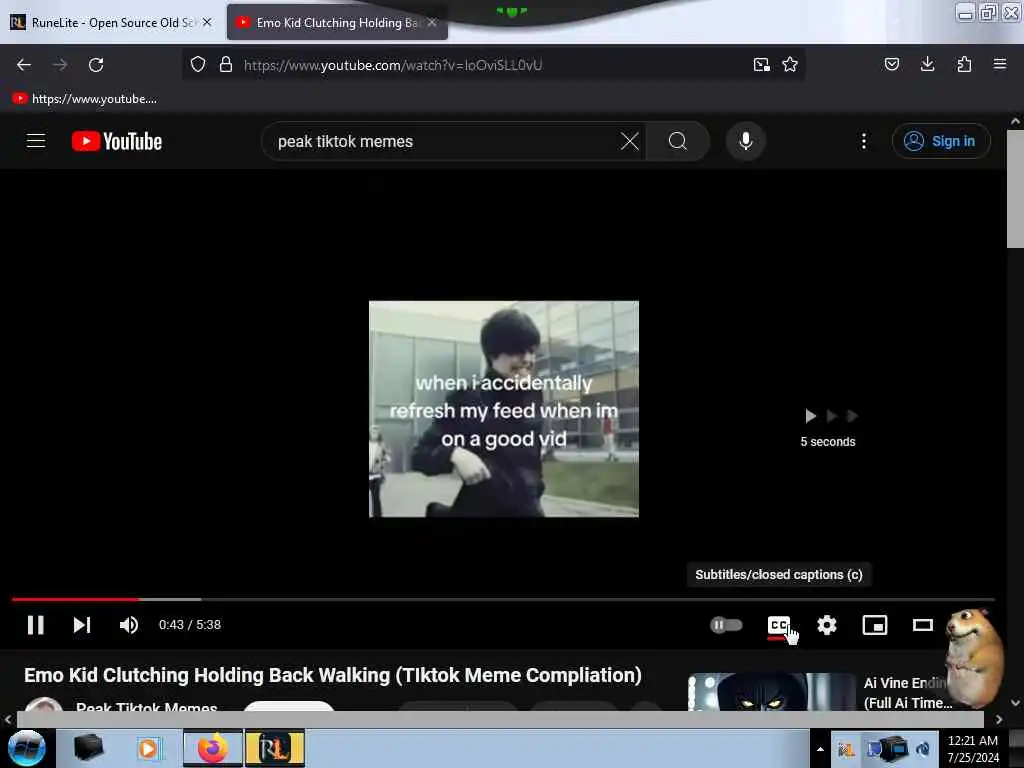Close the Emo Kid YouTube tab

[432, 22]
